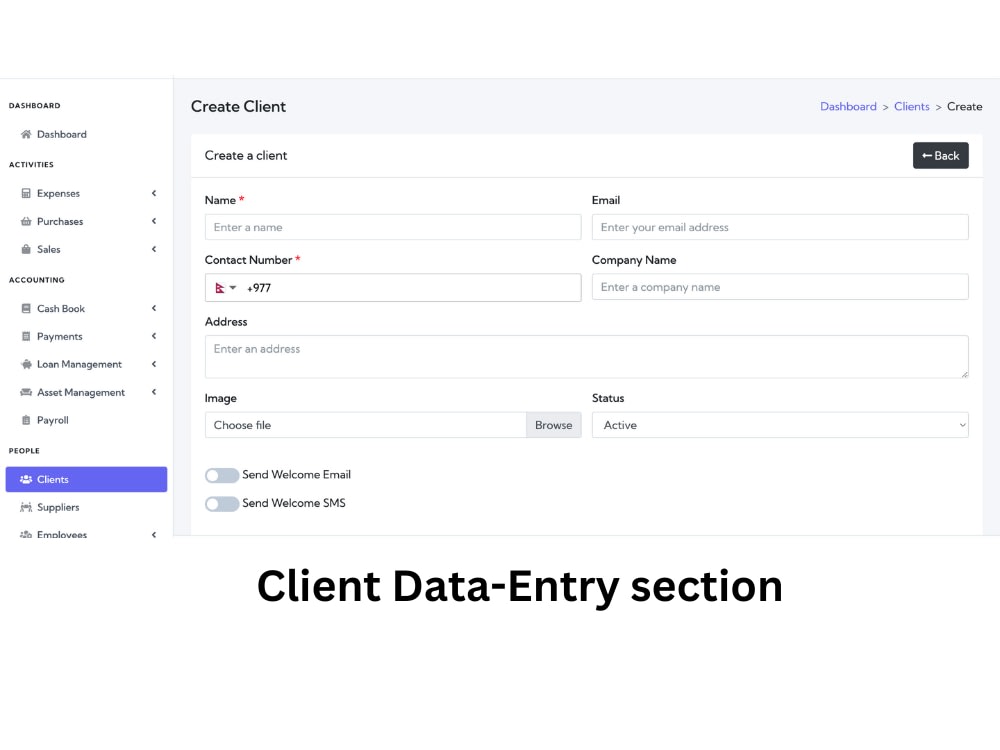Click the Sales bag icon
The width and height of the screenshot is (1000, 750).
click(x=26, y=249)
